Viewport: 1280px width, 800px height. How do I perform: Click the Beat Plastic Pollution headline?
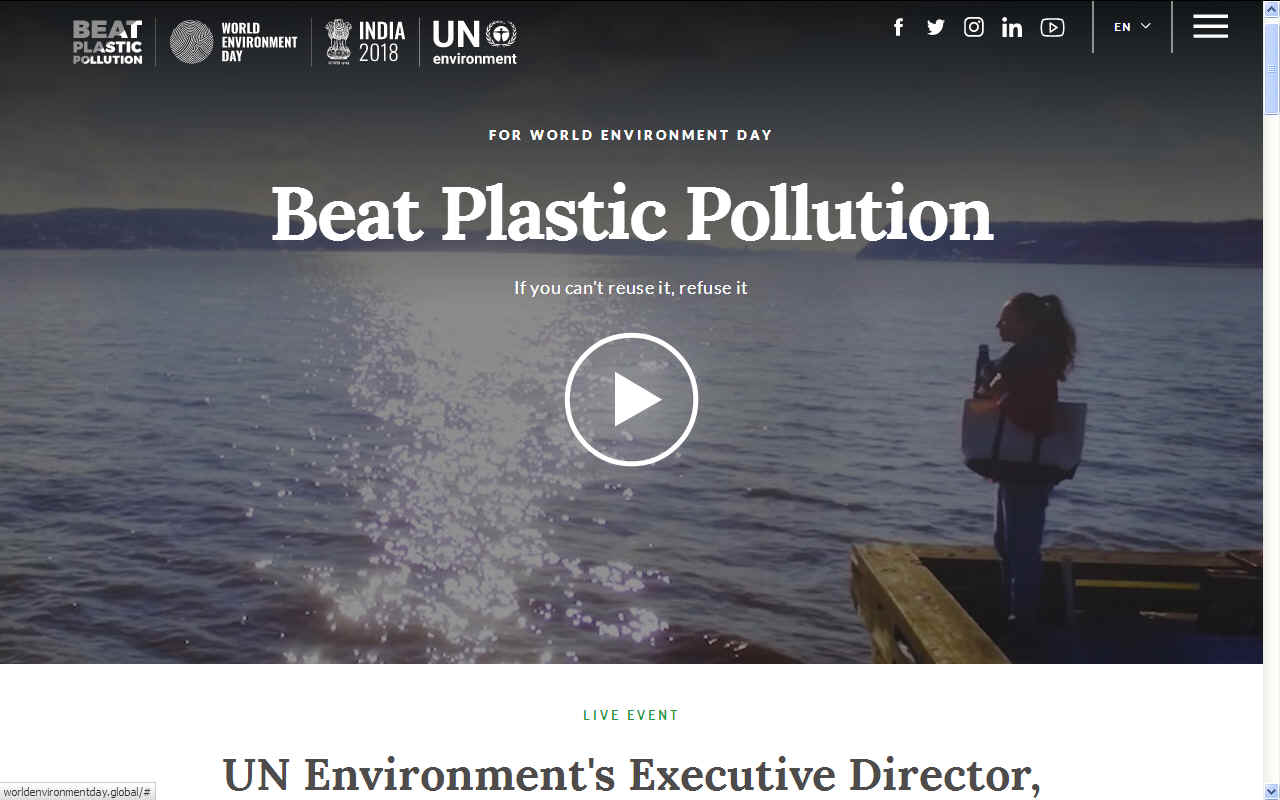pyautogui.click(x=632, y=213)
